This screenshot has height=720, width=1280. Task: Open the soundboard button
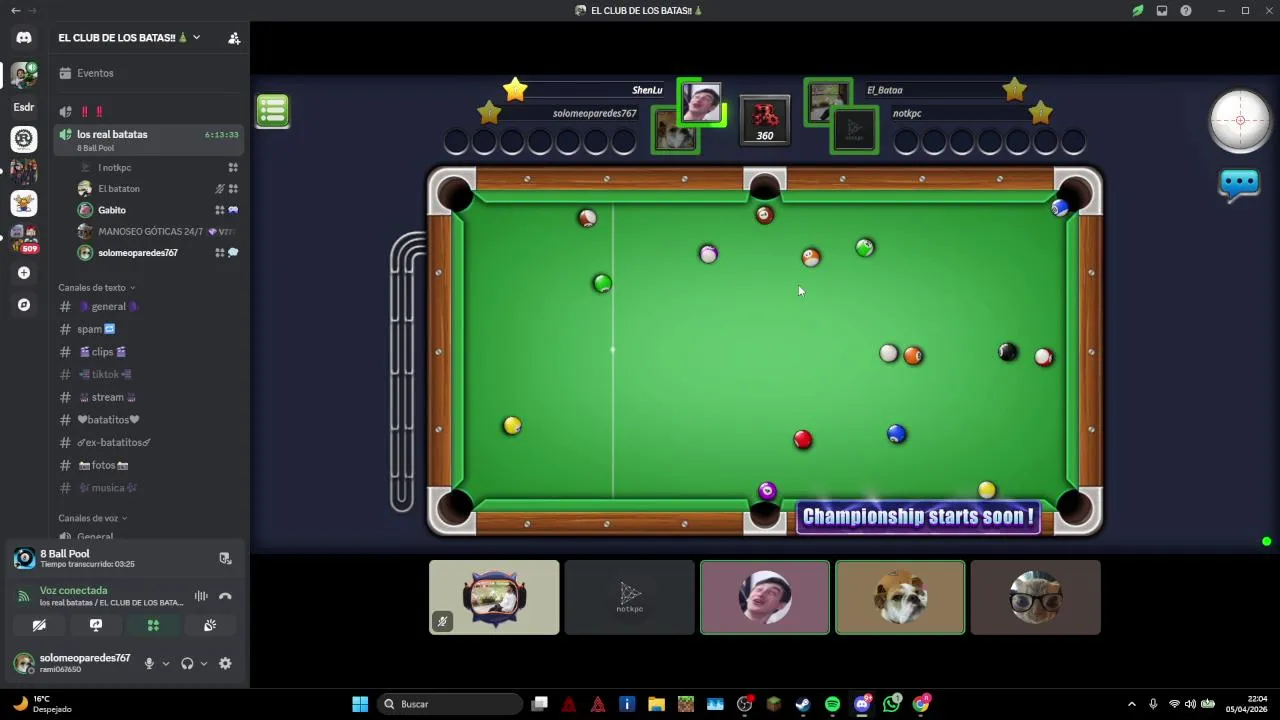(210, 625)
